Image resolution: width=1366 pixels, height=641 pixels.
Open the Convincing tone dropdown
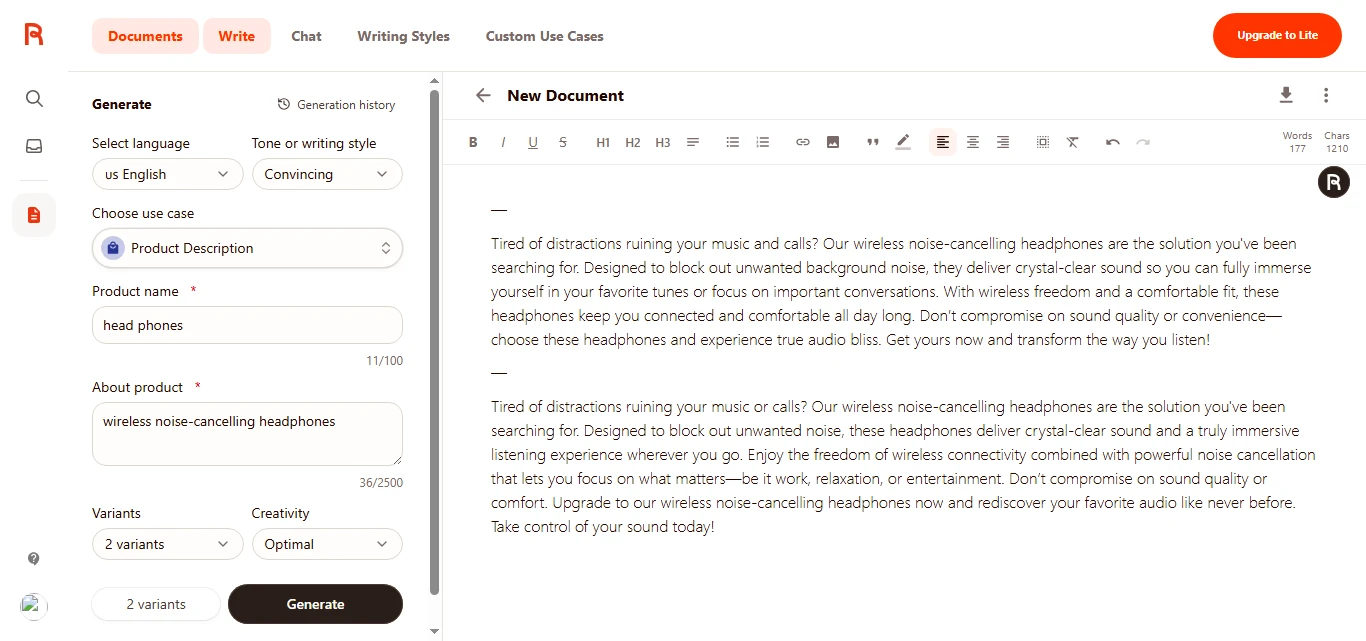click(x=327, y=174)
